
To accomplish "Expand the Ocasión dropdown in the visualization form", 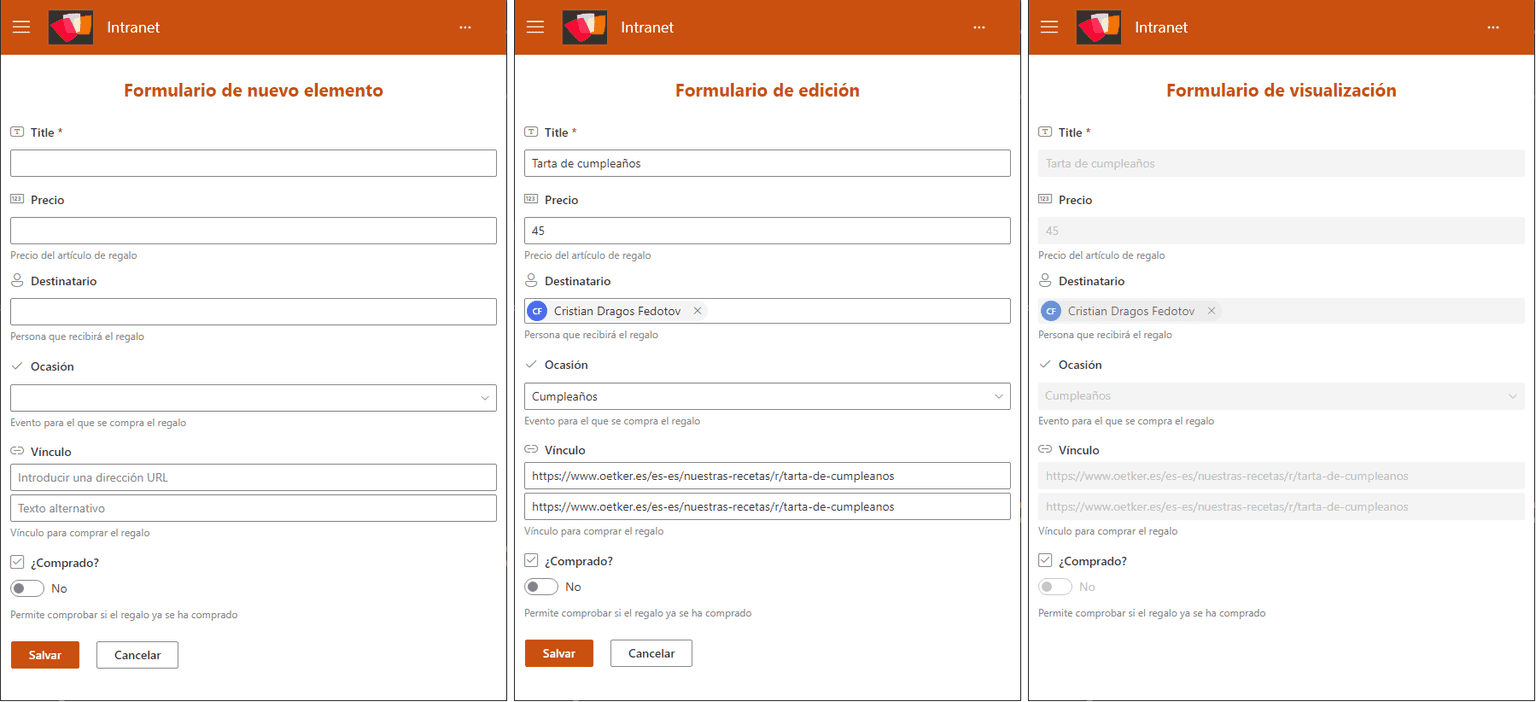I will 1513,396.
